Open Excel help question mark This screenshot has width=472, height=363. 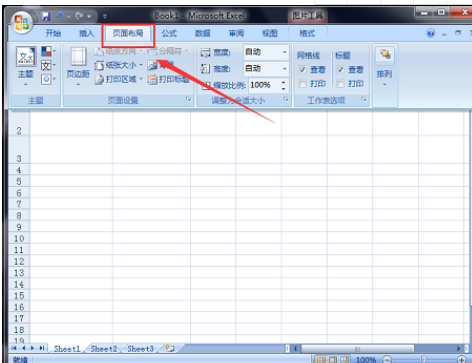pyautogui.click(x=431, y=33)
